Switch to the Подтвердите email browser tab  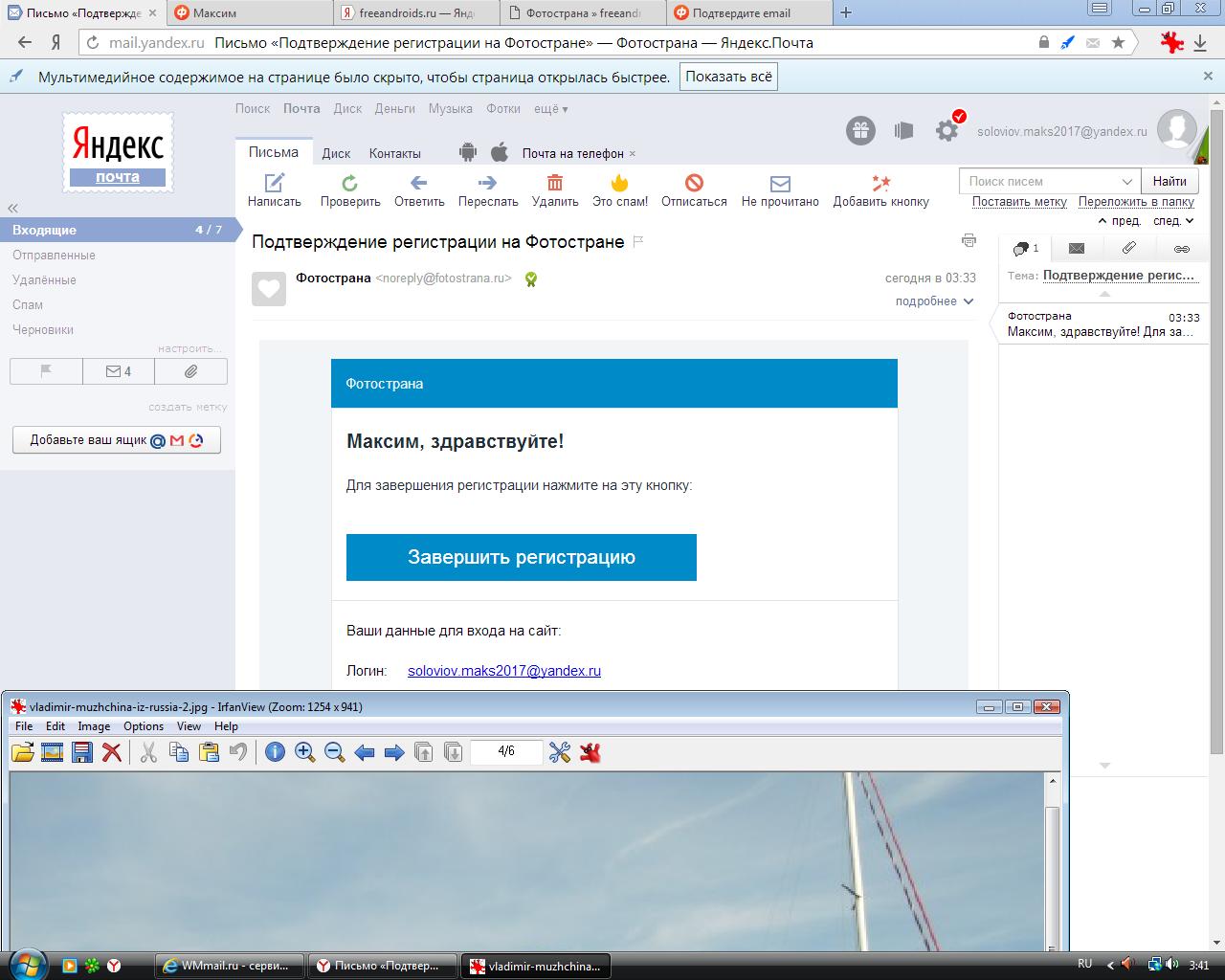(x=749, y=13)
